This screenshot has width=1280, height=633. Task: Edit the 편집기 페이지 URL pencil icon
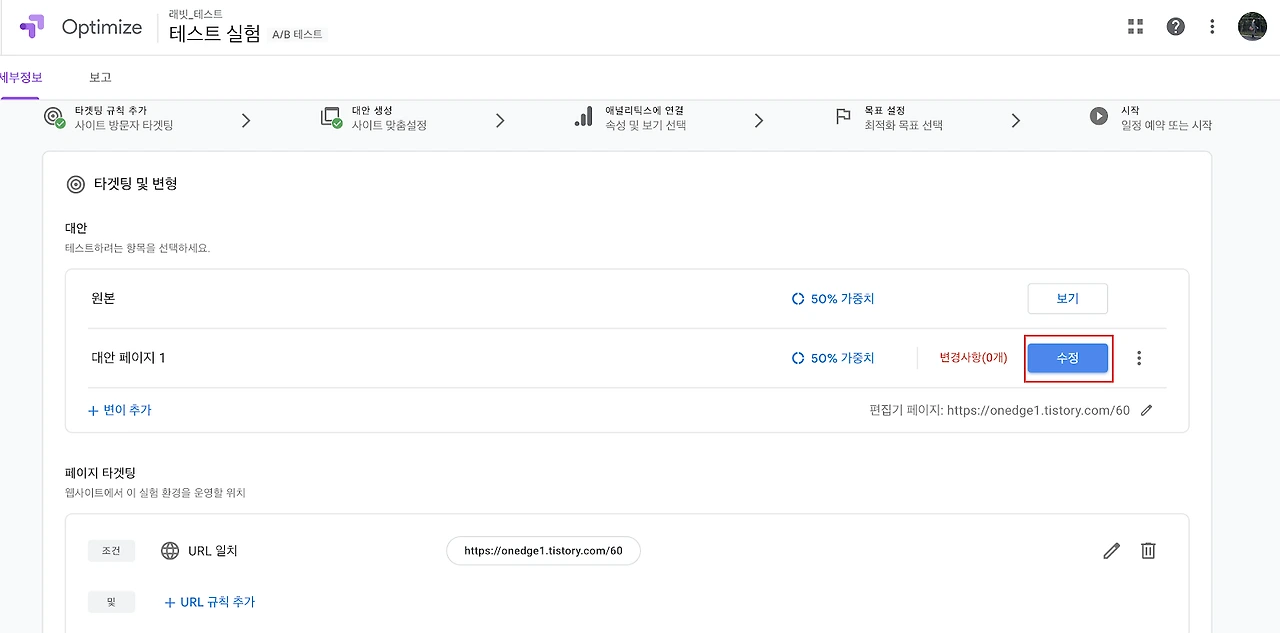click(x=1147, y=410)
